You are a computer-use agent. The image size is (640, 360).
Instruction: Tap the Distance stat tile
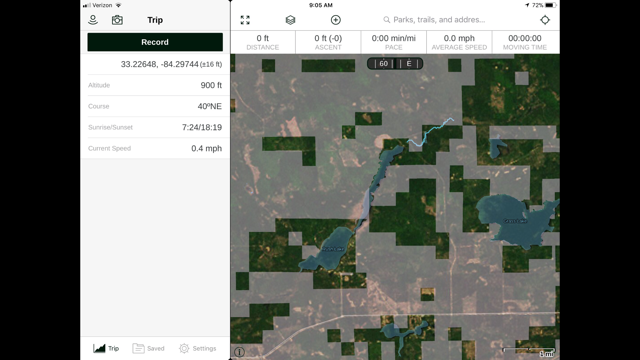[263, 42]
